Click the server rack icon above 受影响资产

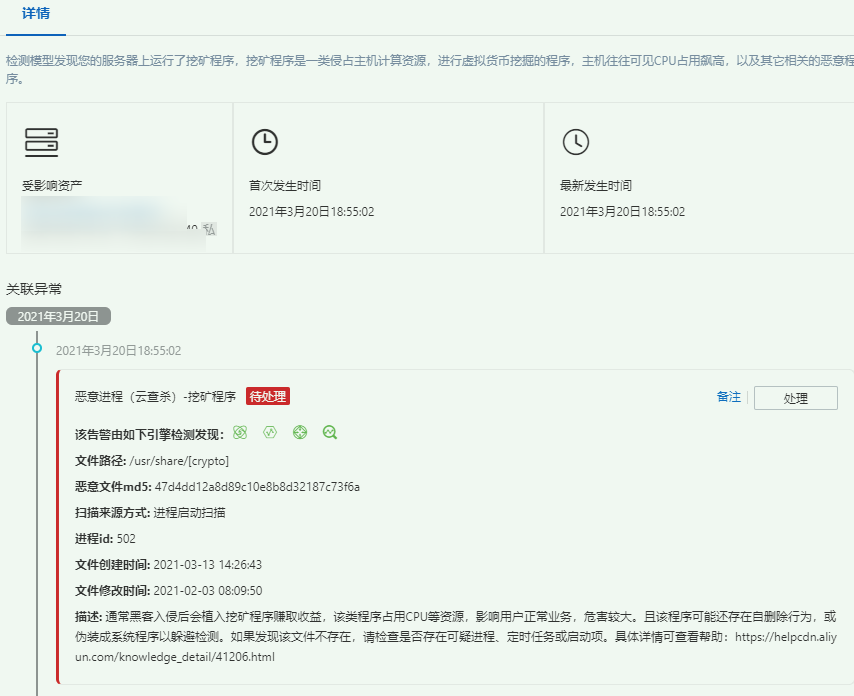[42, 142]
